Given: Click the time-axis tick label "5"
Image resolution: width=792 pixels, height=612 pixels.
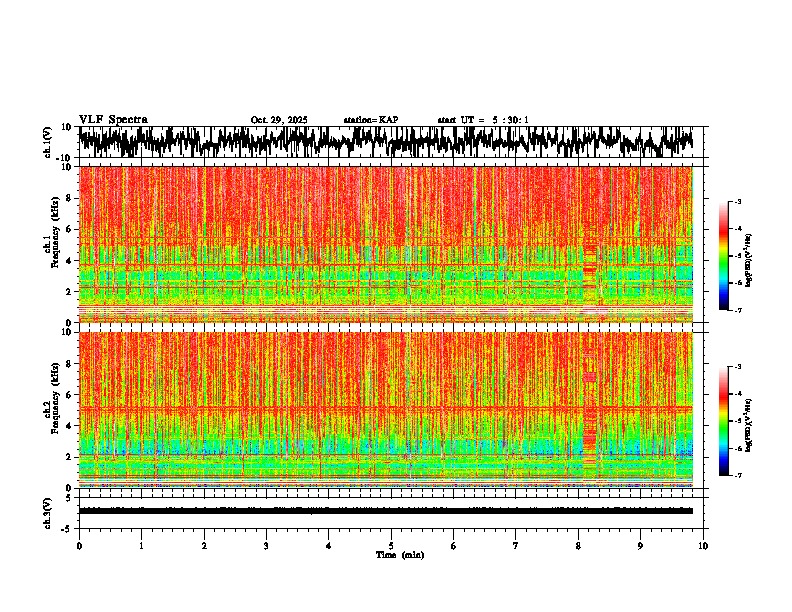Looking at the screenshot, I should (x=391, y=546).
